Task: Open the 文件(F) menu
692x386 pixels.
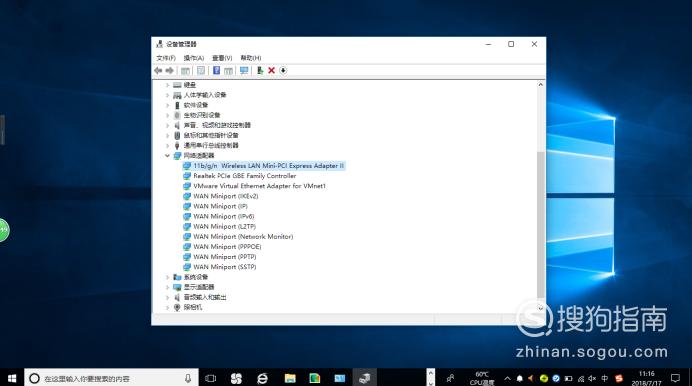Action: (165, 58)
